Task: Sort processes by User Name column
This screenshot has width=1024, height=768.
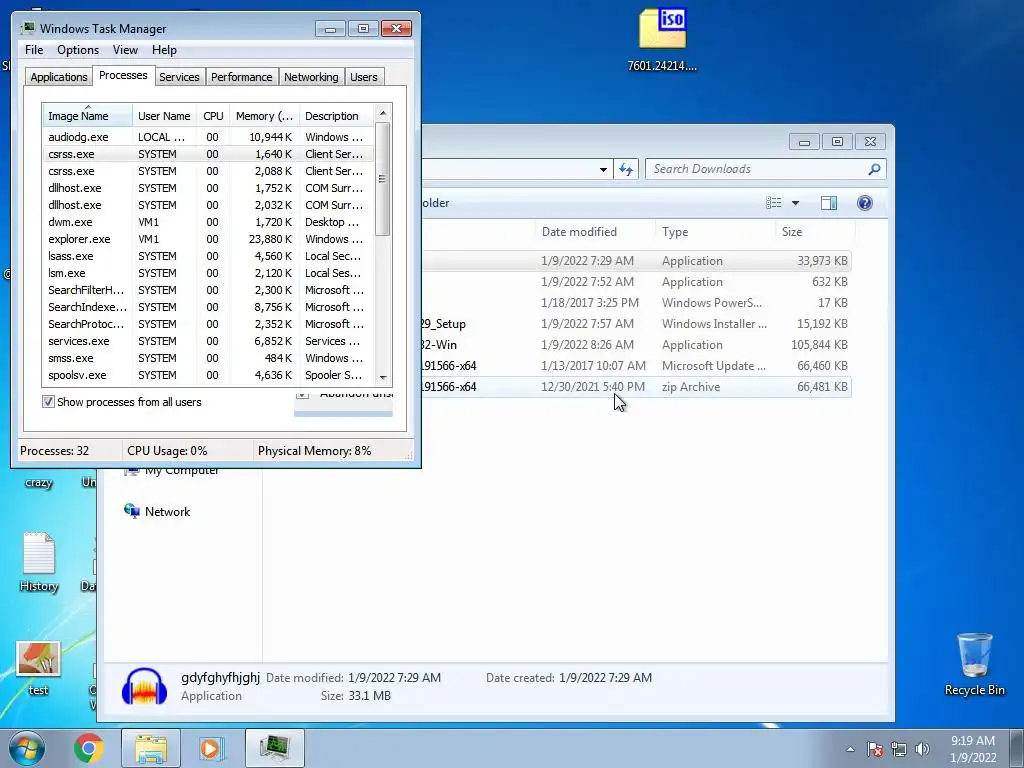Action: click(164, 116)
